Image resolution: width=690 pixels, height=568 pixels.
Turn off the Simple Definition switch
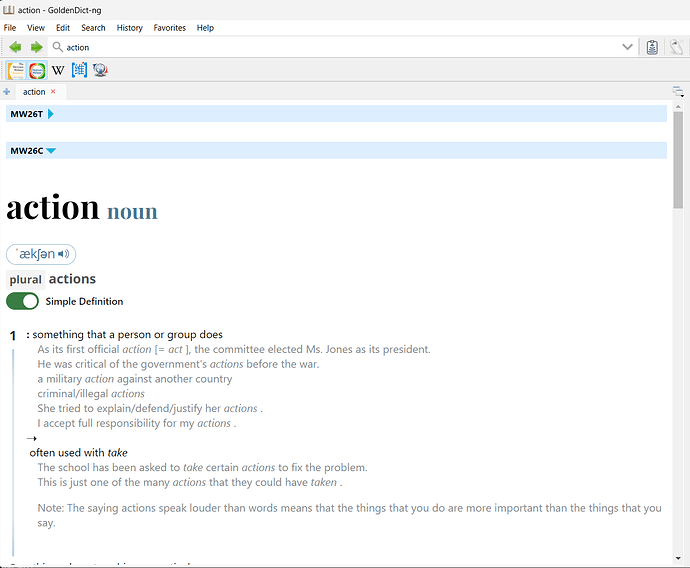[x=22, y=301]
